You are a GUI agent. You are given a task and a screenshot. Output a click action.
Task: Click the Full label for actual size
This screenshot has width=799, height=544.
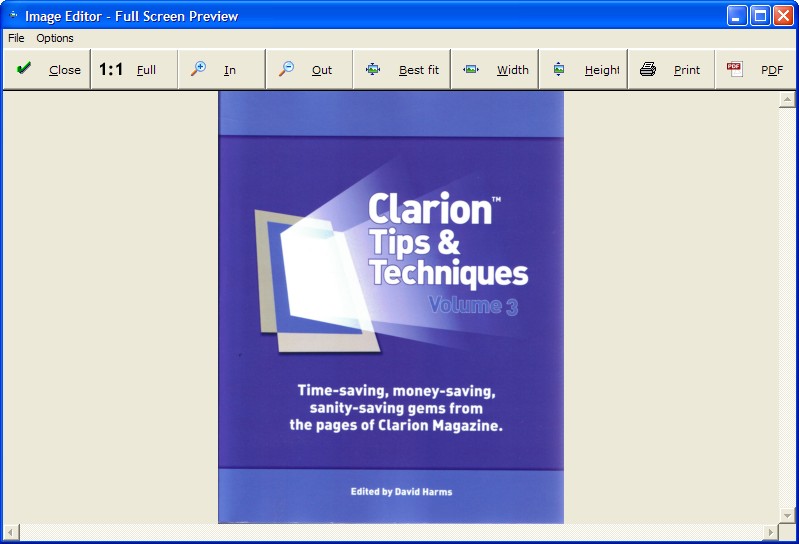(146, 70)
